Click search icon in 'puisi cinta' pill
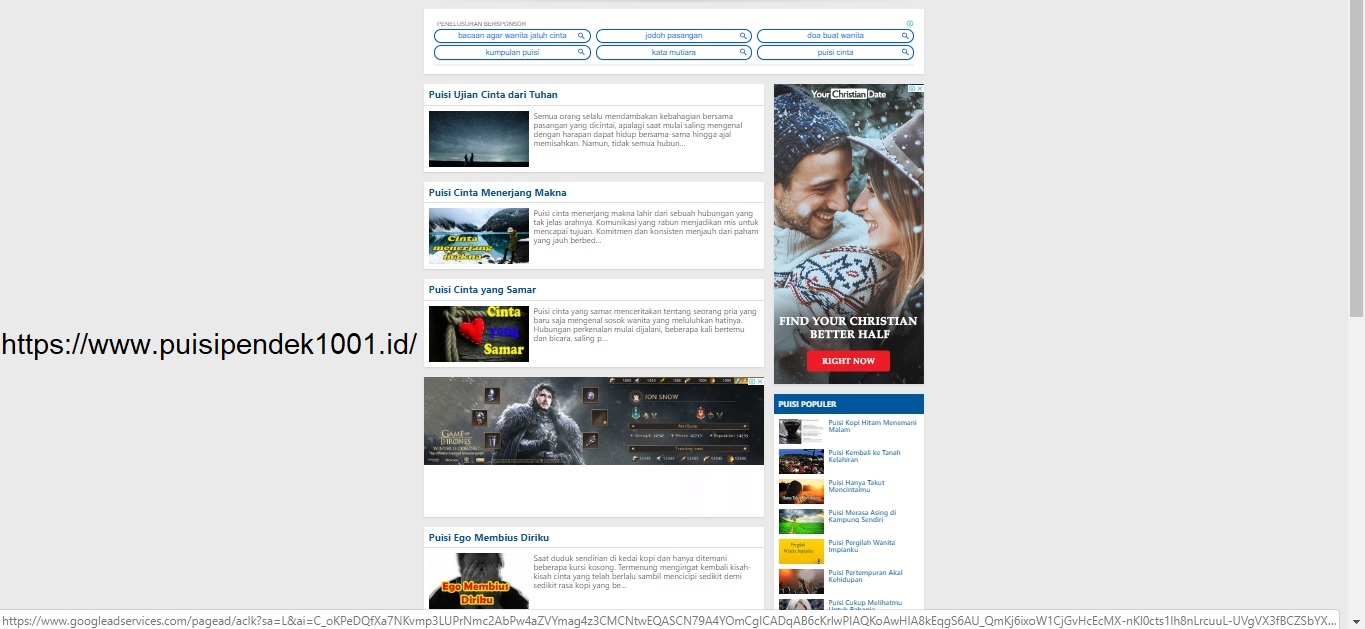Image resolution: width=1365 pixels, height=629 pixels. pyautogui.click(x=905, y=52)
